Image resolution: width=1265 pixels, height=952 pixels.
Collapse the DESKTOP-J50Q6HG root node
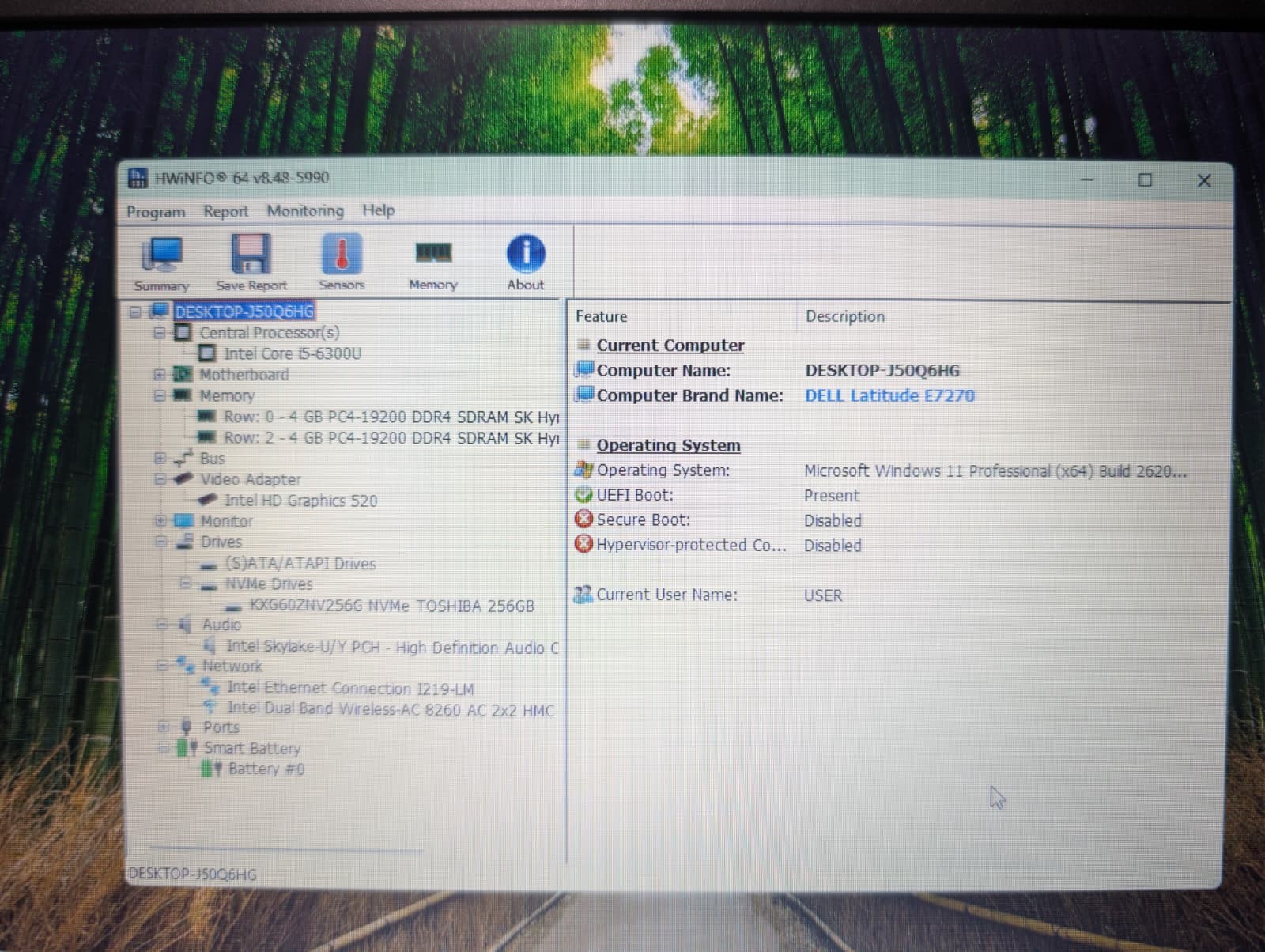point(135,312)
